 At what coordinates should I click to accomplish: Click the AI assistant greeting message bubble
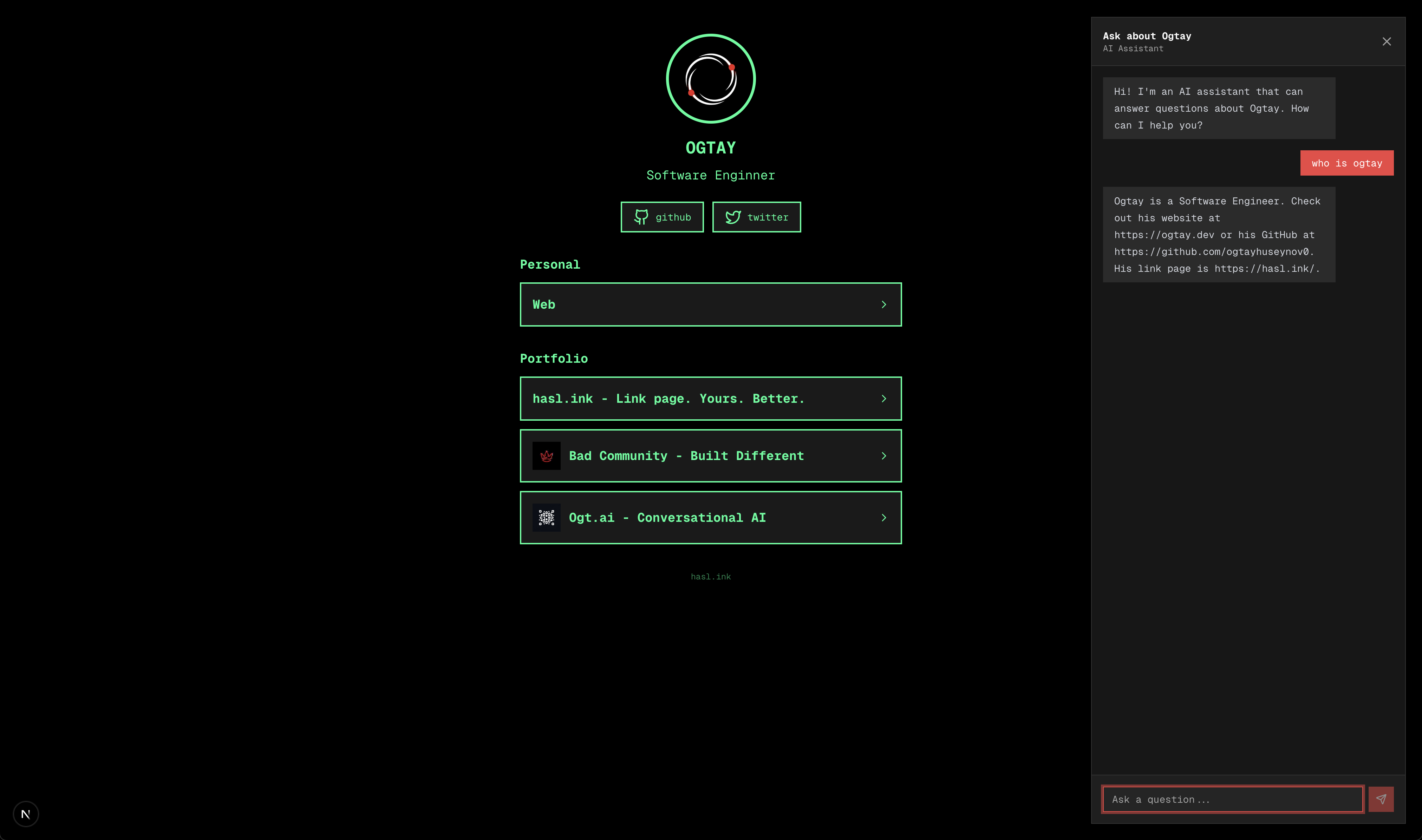[1219, 108]
